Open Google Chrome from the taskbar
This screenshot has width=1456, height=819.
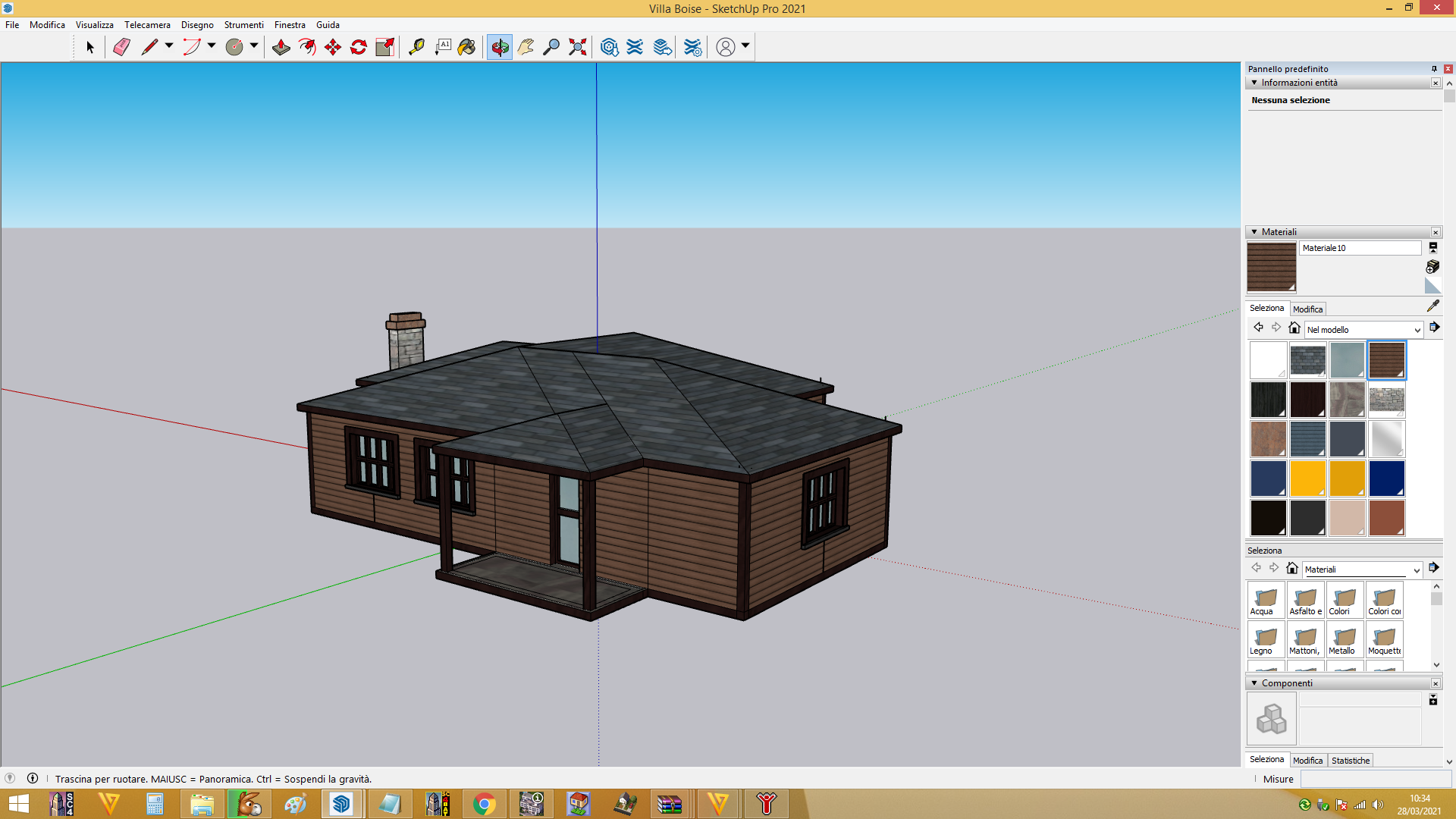click(x=484, y=804)
